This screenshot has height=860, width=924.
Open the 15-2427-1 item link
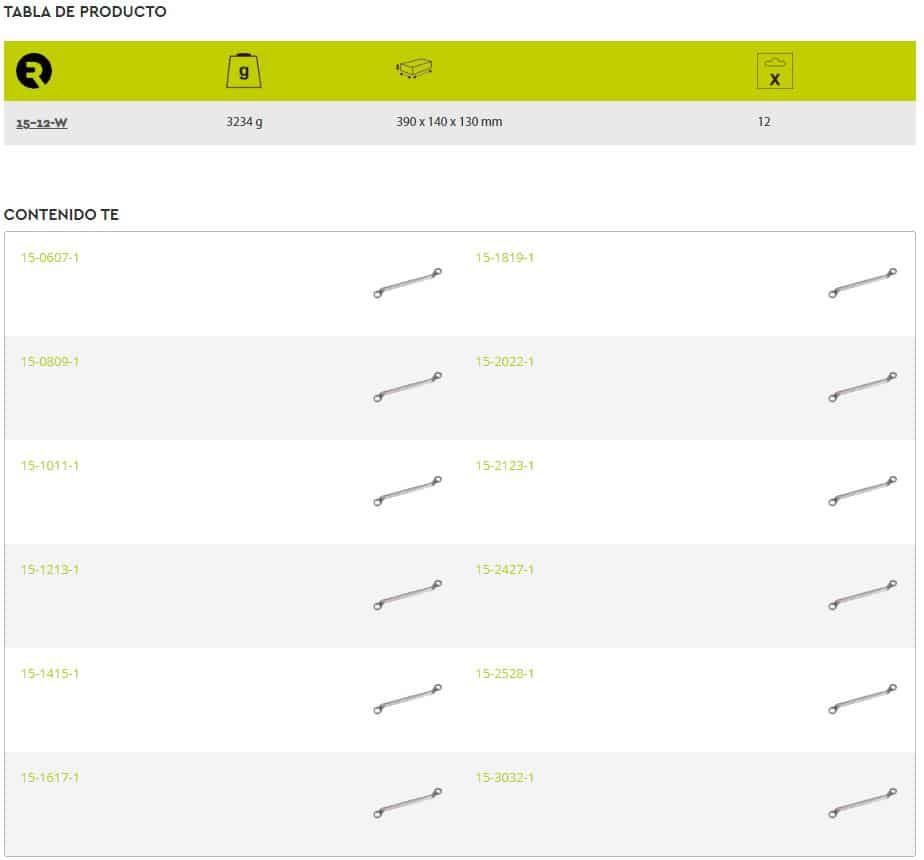(505, 570)
